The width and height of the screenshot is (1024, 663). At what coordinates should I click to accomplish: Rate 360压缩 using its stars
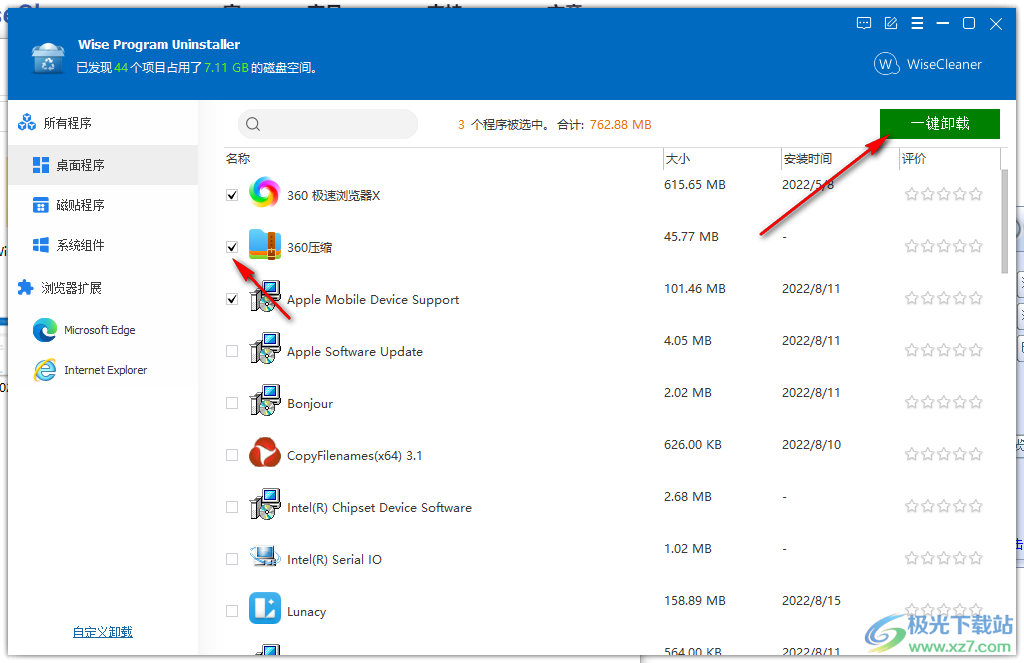(x=944, y=246)
